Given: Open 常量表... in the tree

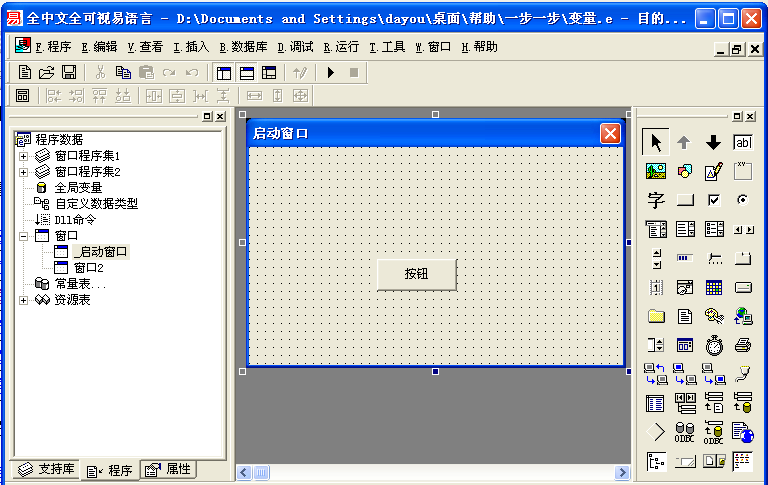Looking at the screenshot, I should (x=80, y=284).
